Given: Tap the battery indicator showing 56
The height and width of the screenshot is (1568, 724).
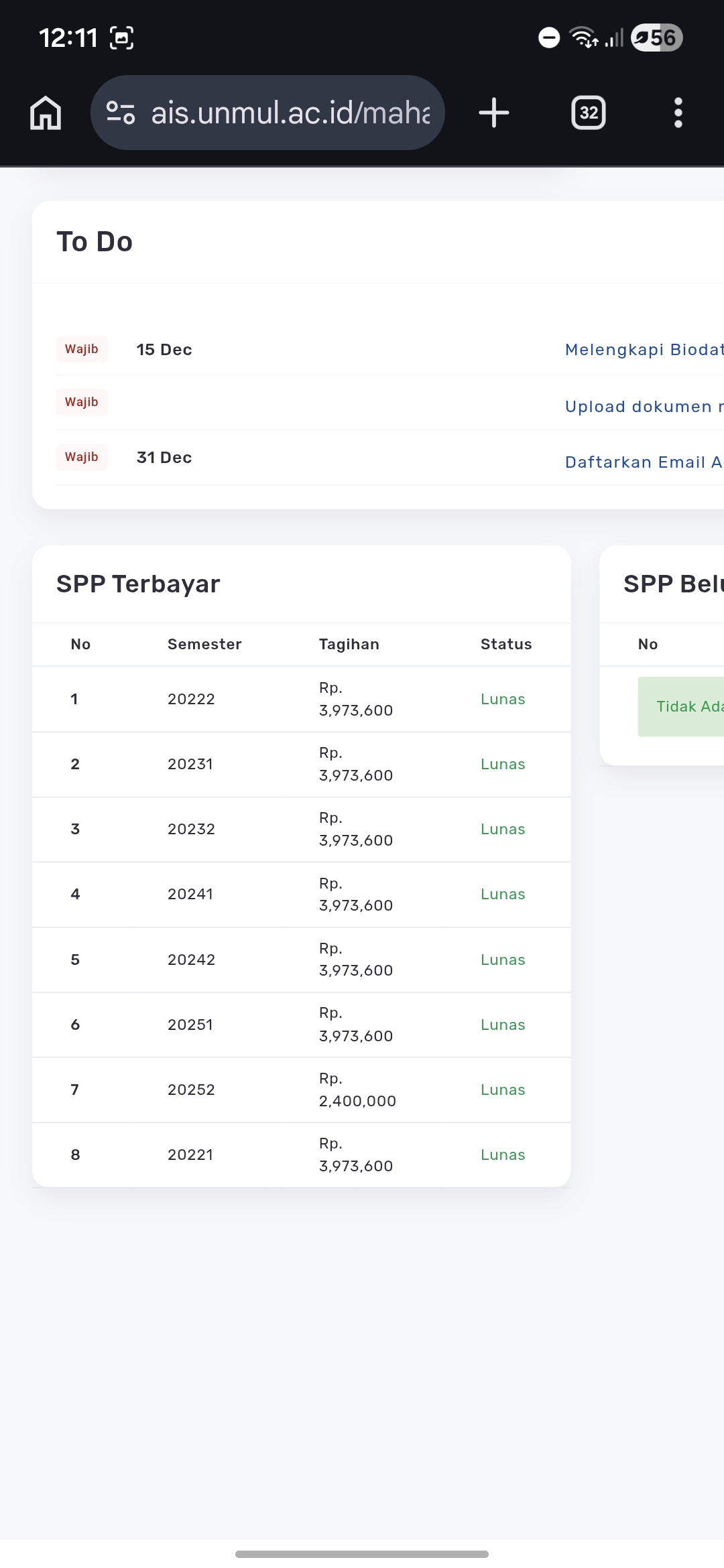Looking at the screenshot, I should tap(656, 38).
